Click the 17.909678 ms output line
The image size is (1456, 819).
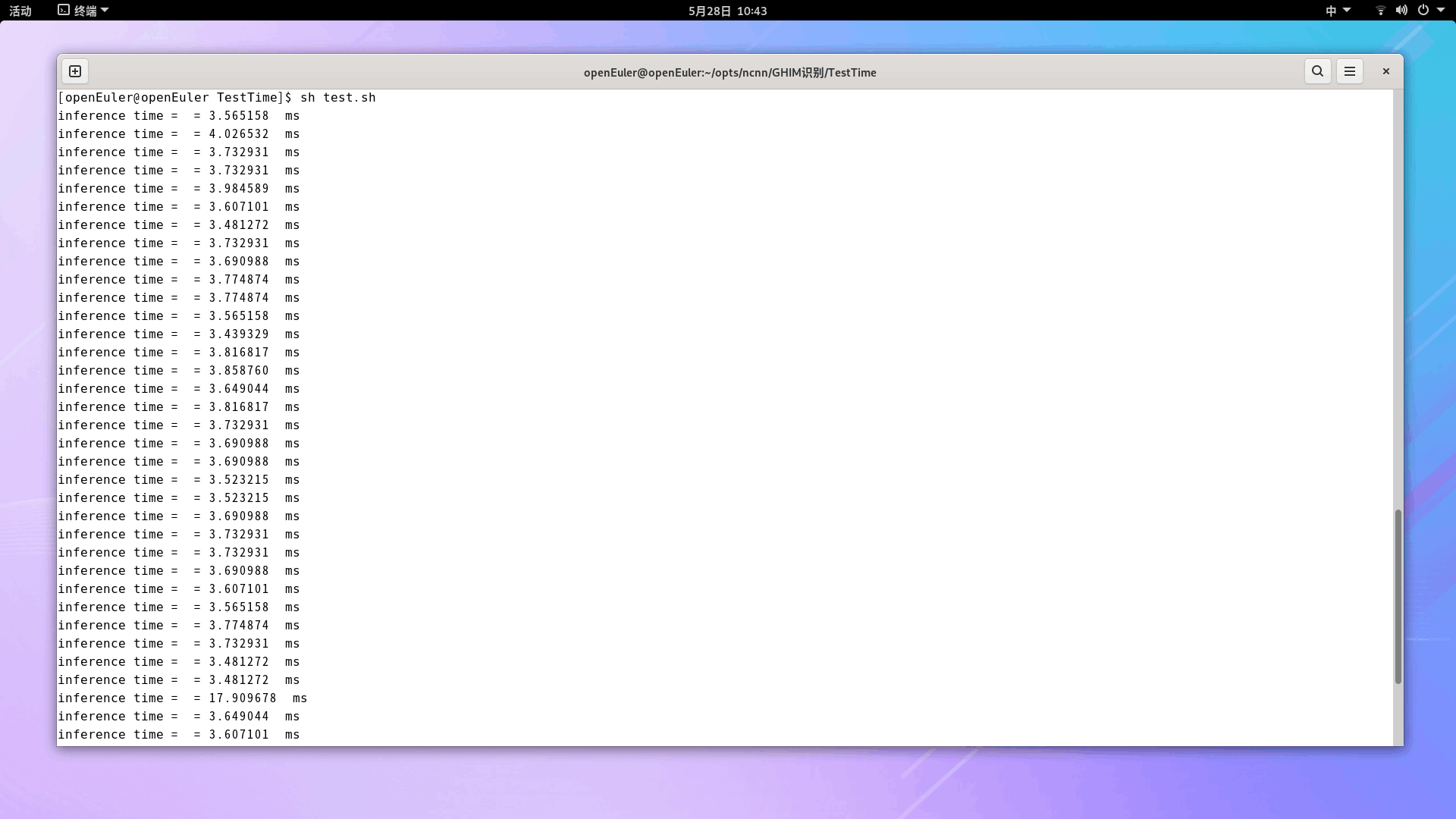182,698
